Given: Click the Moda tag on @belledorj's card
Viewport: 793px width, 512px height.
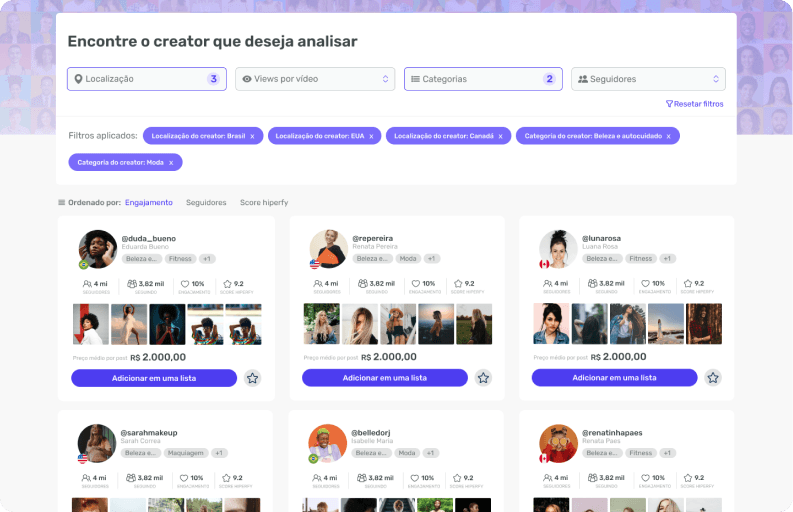Looking at the screenshot, I should [407, 453].
